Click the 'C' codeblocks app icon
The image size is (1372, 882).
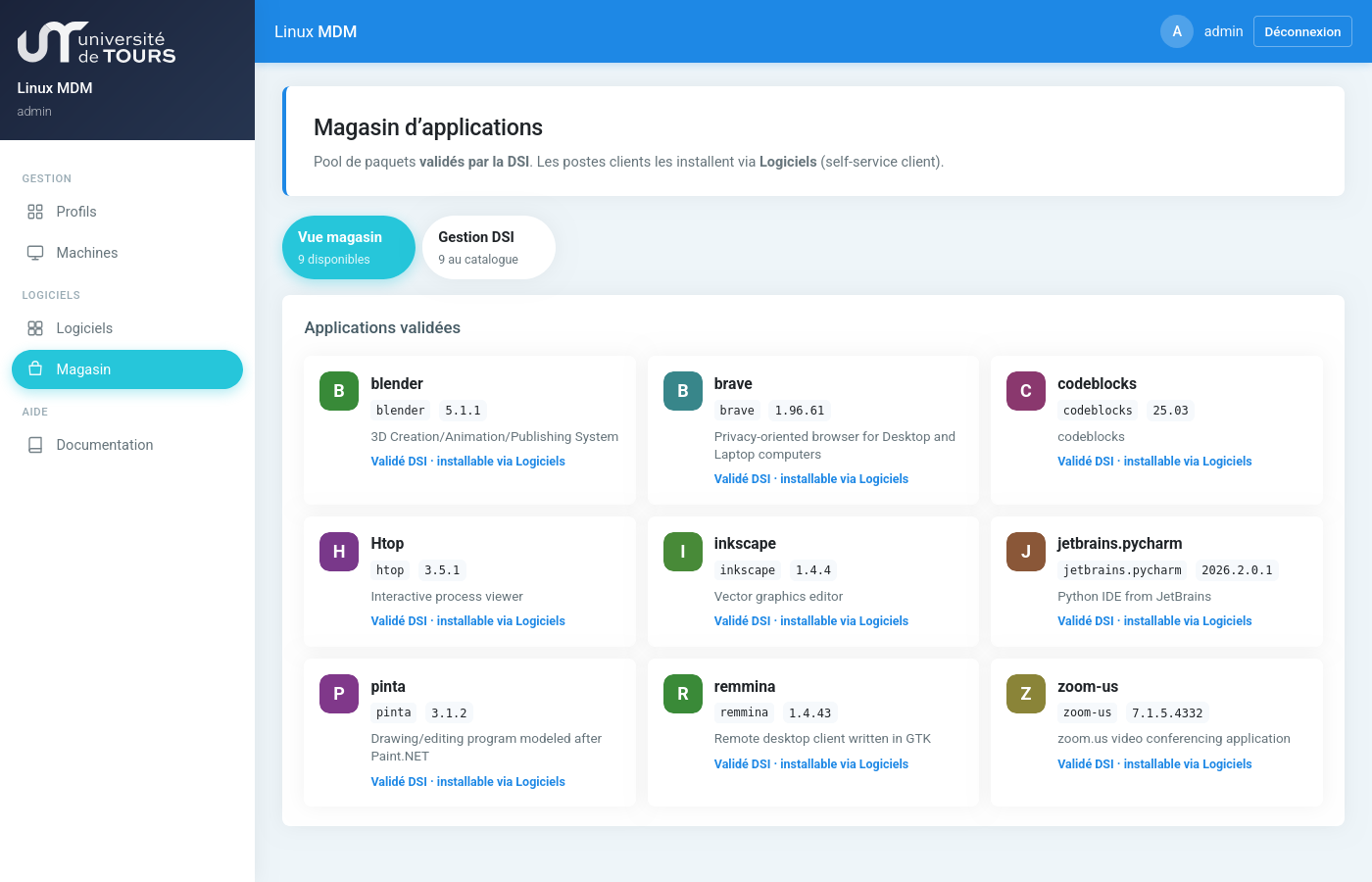pos(1026,391)
